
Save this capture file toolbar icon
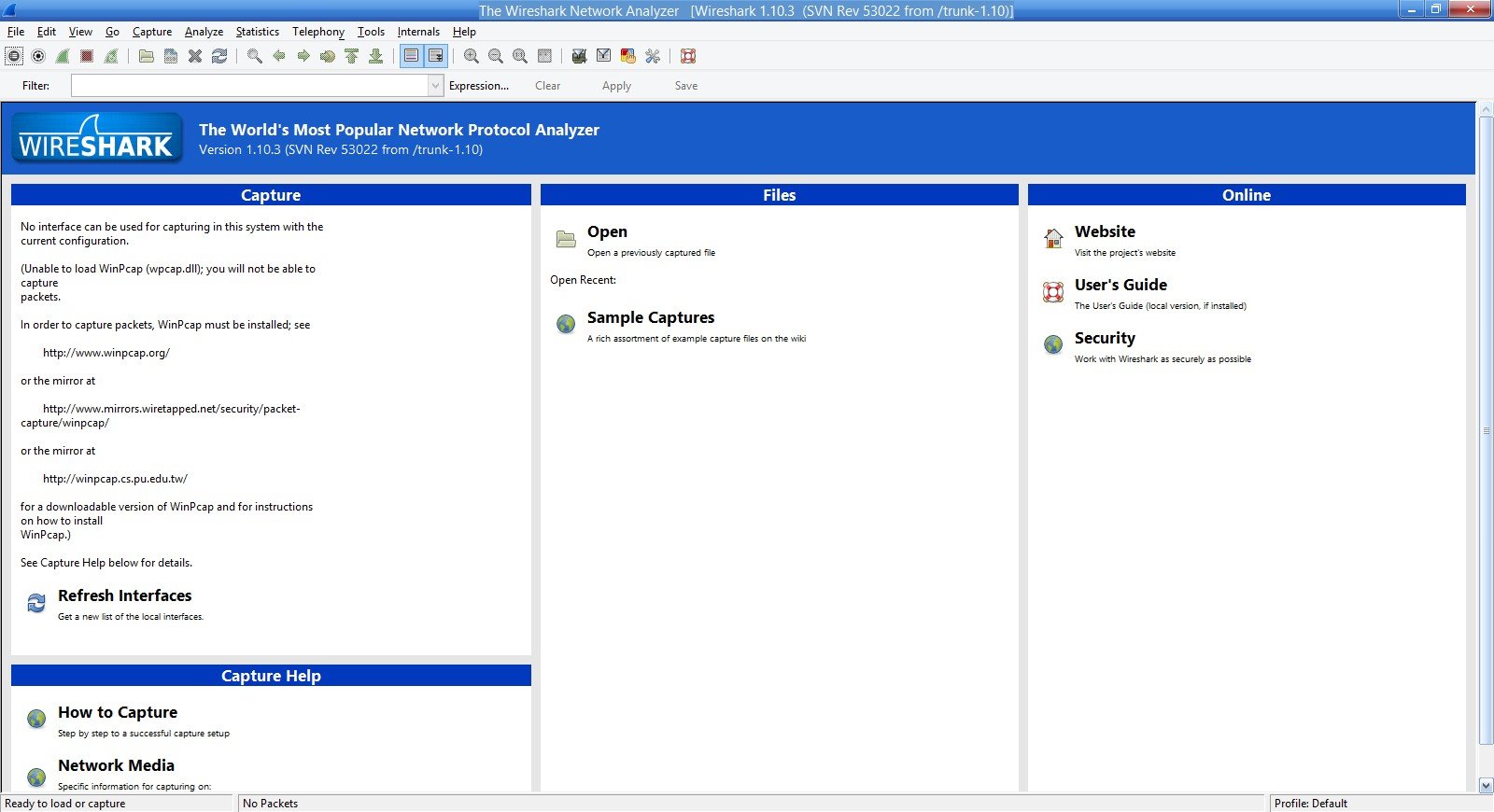pos(171,56)
